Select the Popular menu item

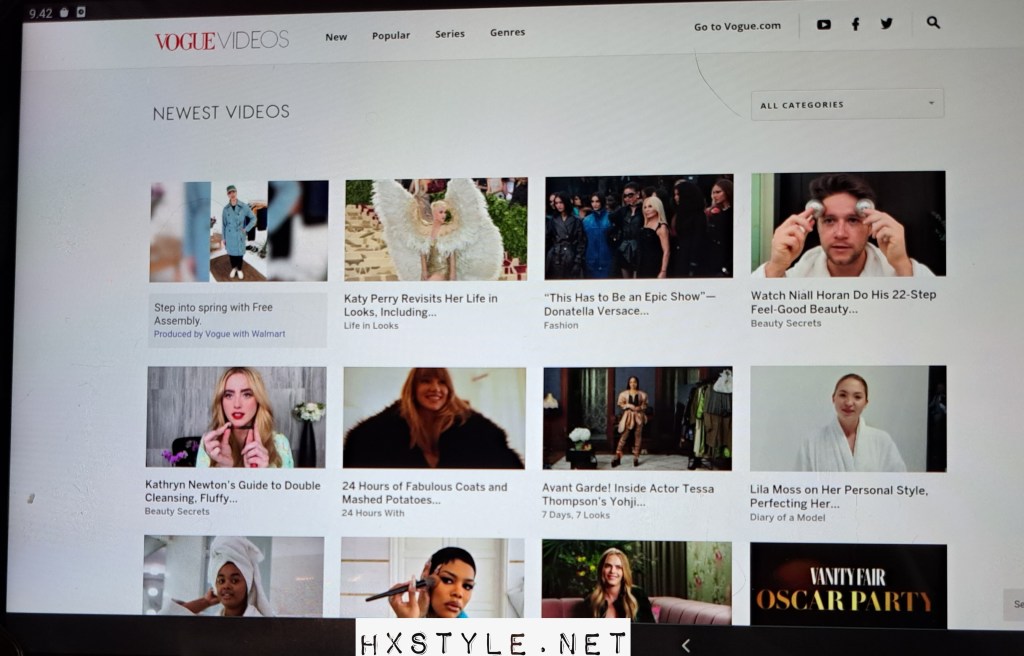391,36
